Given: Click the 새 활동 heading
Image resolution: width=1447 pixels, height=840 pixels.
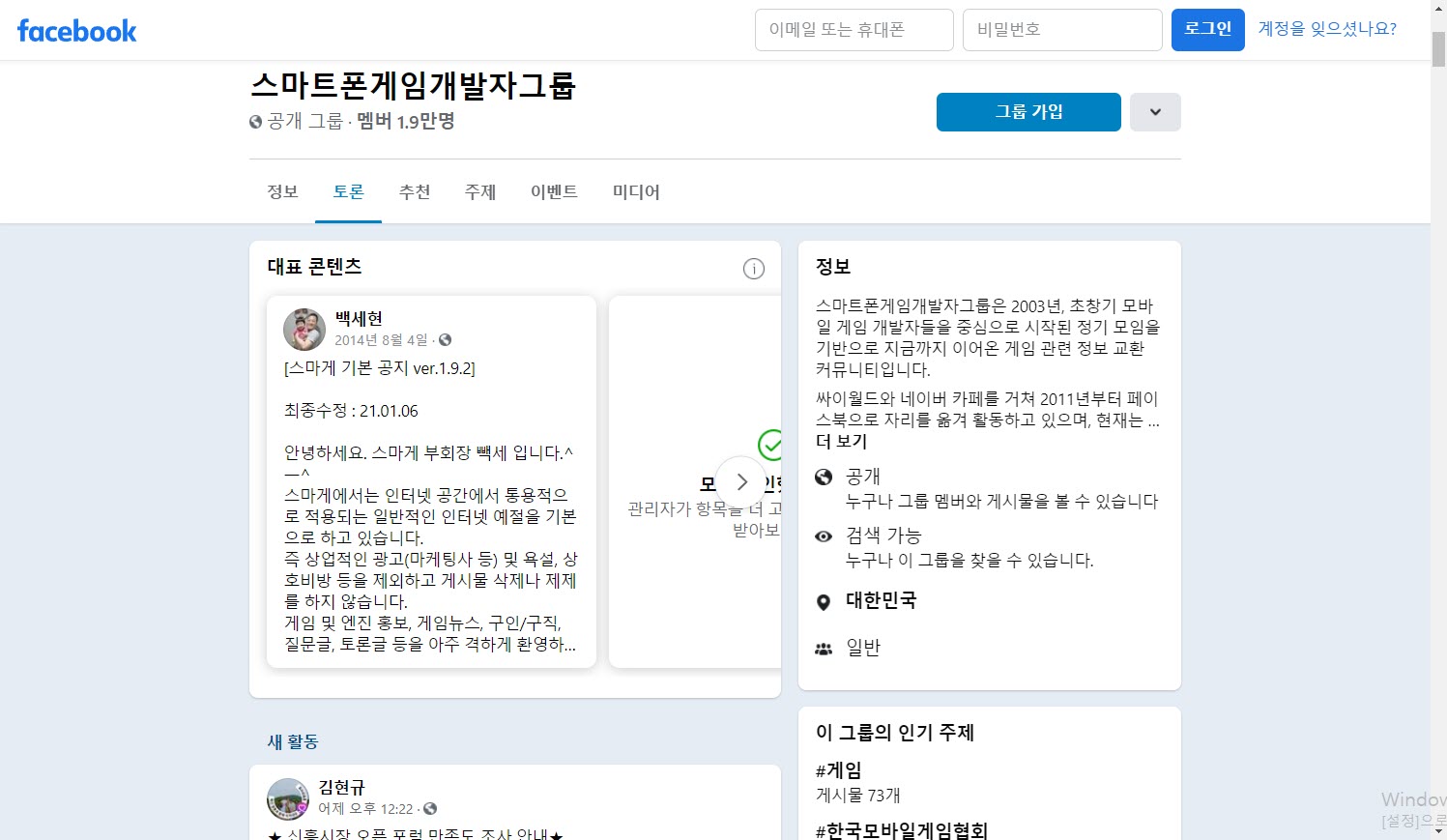Looking at the screenshot, I should 293,742.
